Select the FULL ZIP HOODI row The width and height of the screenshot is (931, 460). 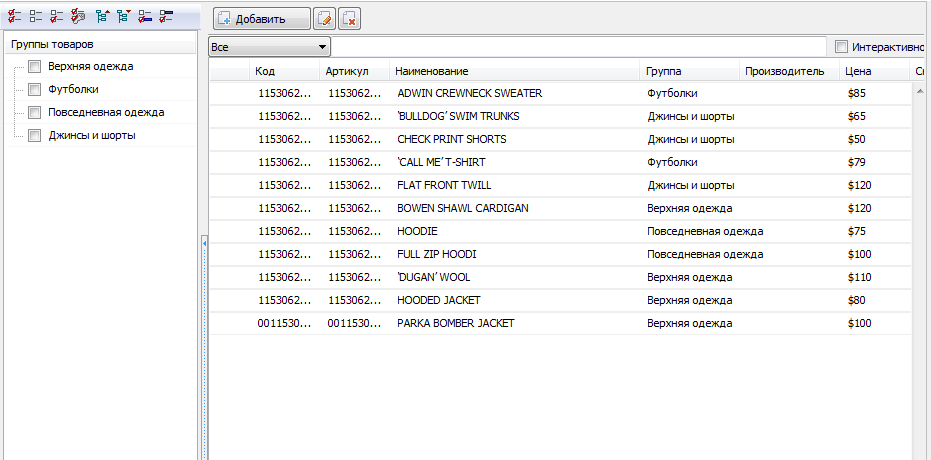pos(560,255)
